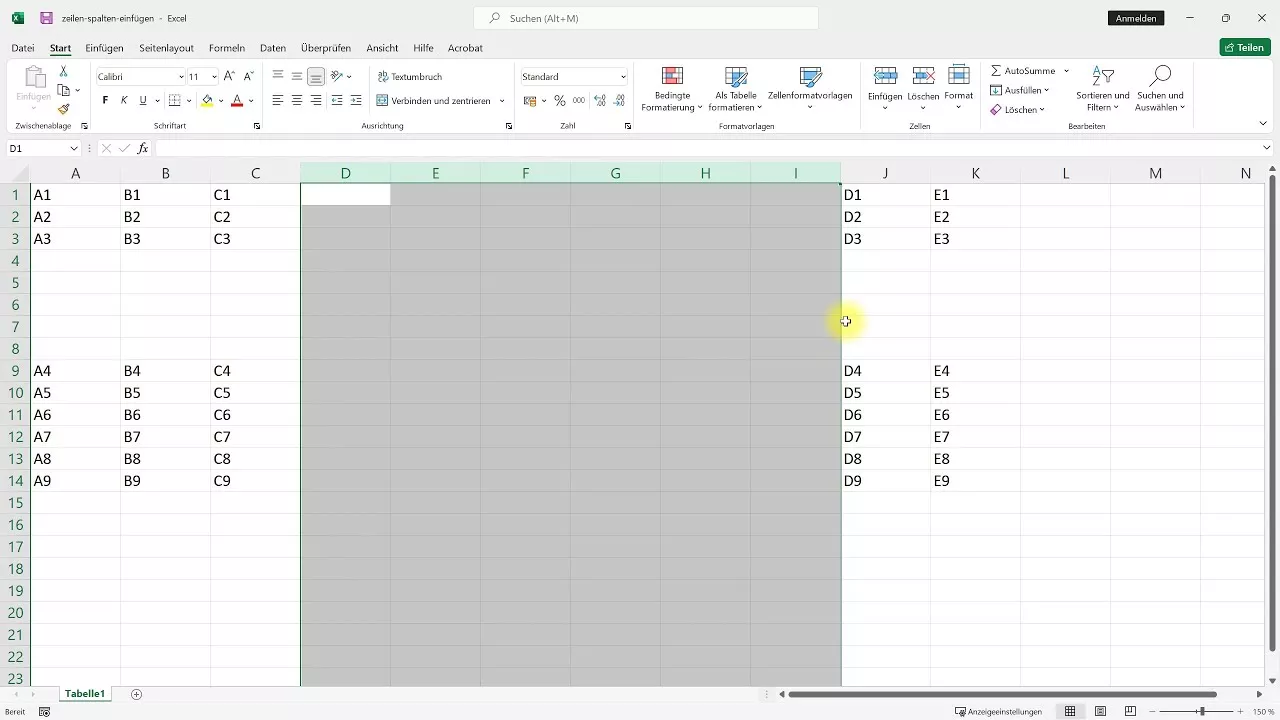This screenshot has width=1280, height=720.
Task: Click the text orientation icon
Action: coord(337,76)
